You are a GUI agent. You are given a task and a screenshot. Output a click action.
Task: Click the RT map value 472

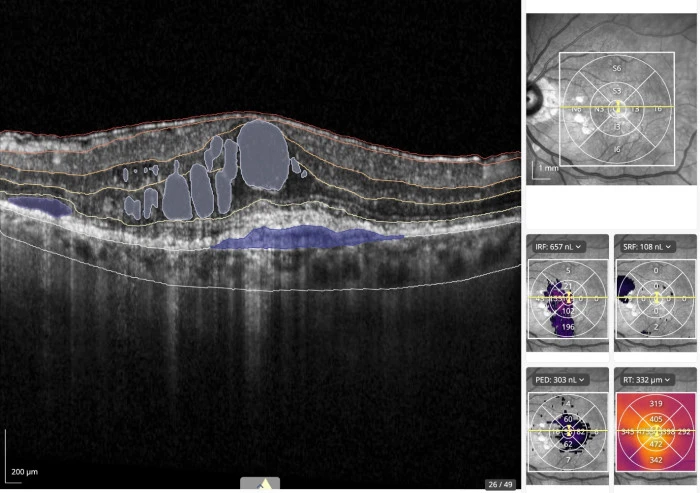(656, 444)
